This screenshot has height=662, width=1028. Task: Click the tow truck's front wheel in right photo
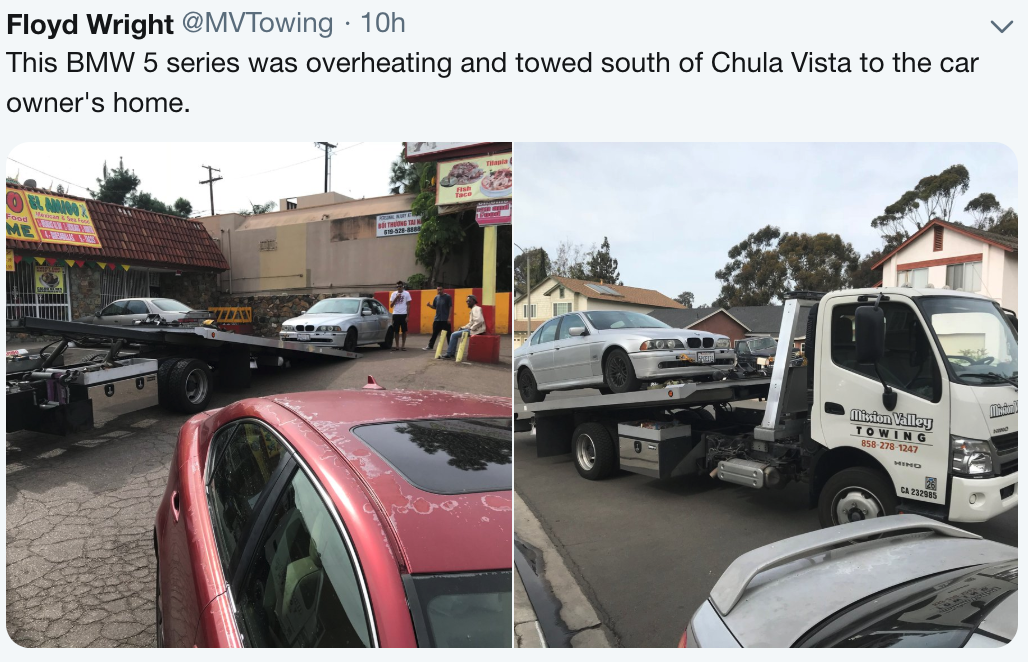pyautogui.click(x=856, y=501)
